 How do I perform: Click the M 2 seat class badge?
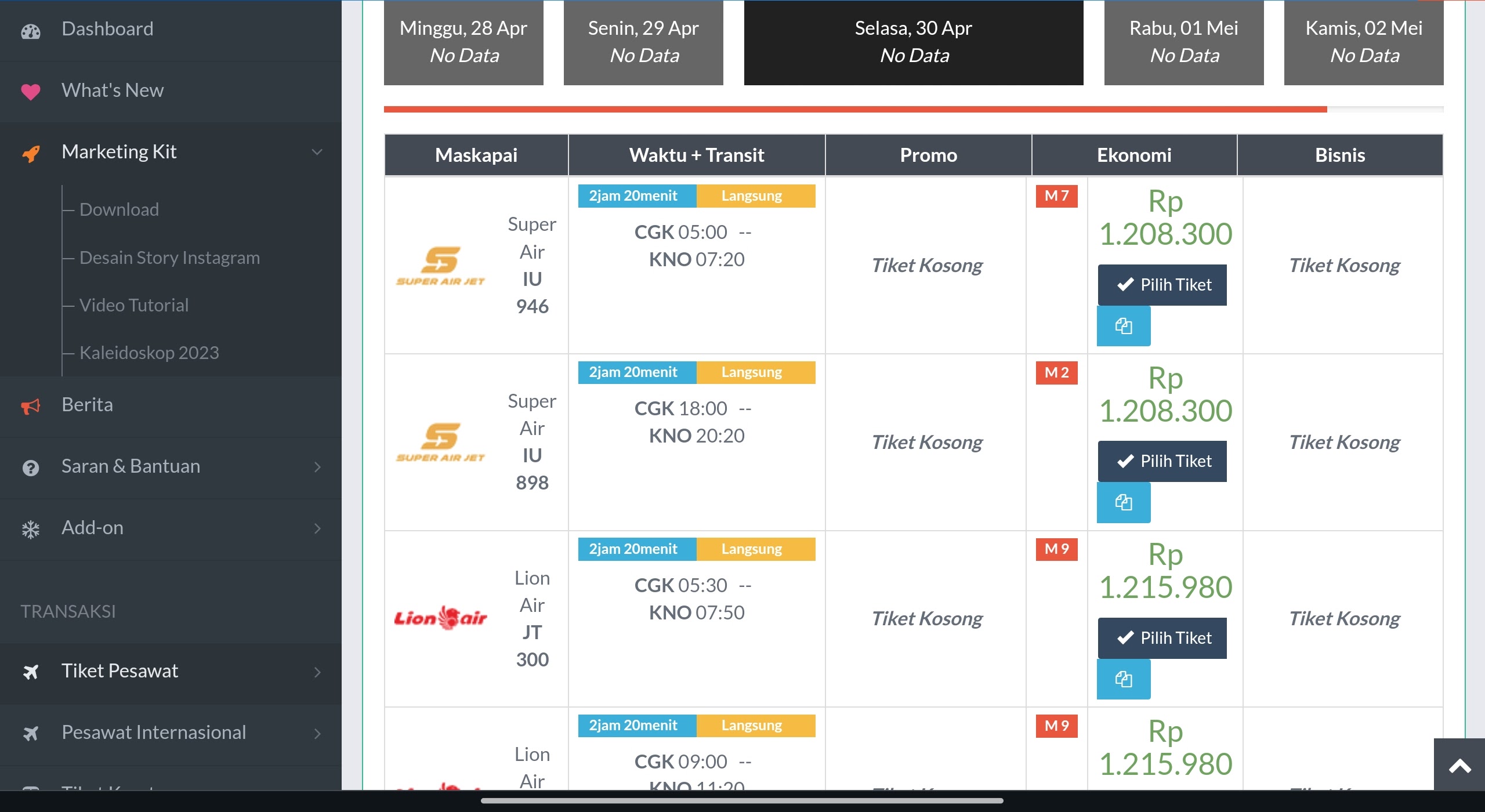(x=1056, y=372)
